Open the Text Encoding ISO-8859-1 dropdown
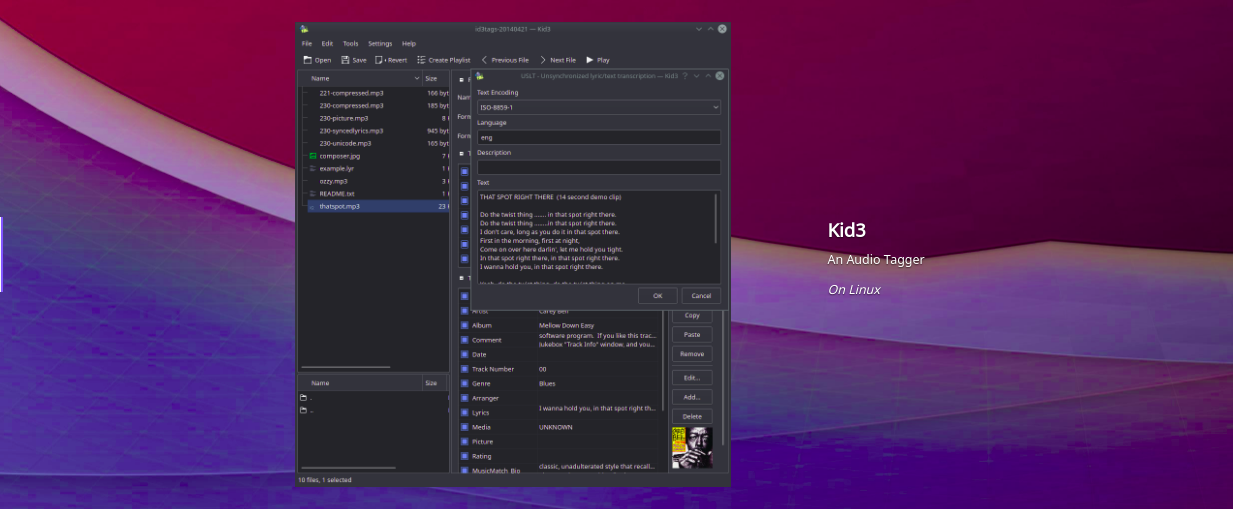 point(598,107)
